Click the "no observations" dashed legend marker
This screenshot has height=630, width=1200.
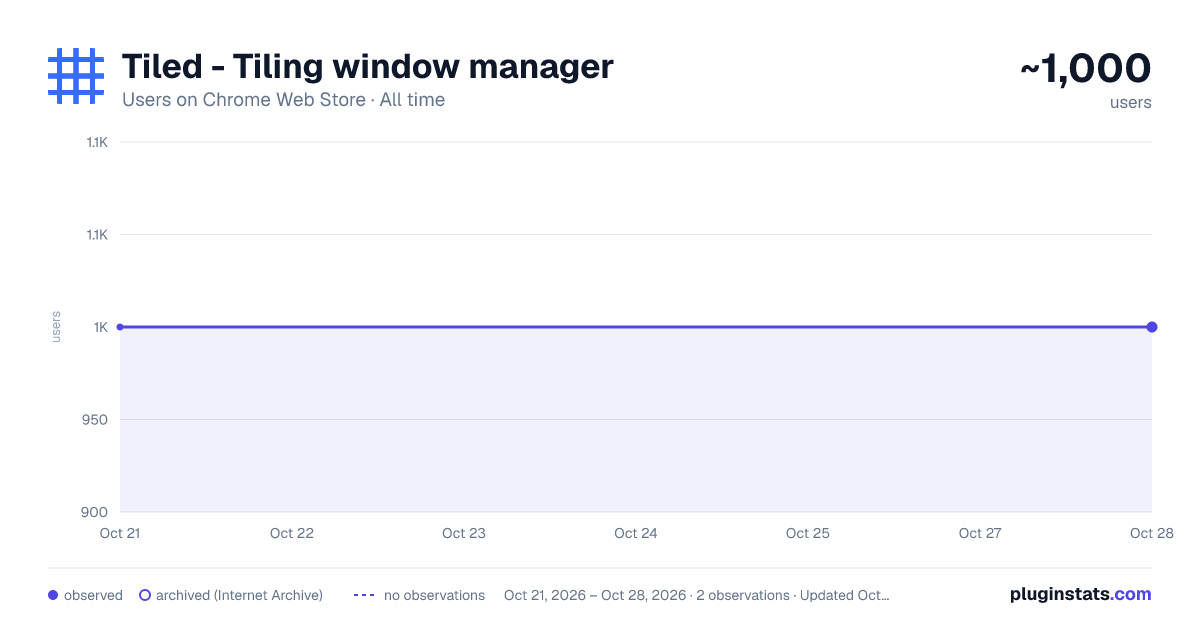click(x=364, y=595)
